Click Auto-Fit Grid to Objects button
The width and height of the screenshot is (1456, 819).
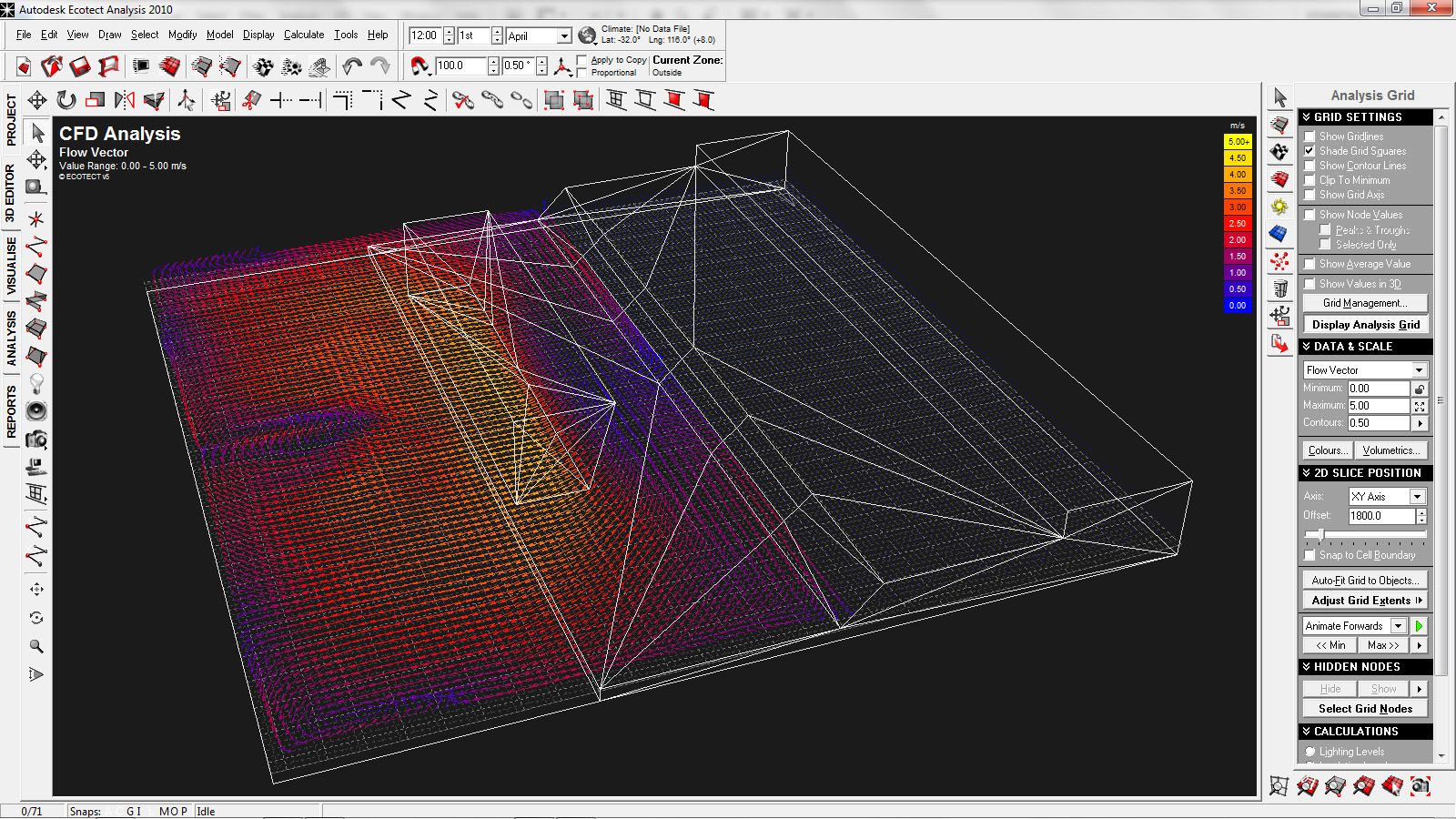(x=1365, y=581)
